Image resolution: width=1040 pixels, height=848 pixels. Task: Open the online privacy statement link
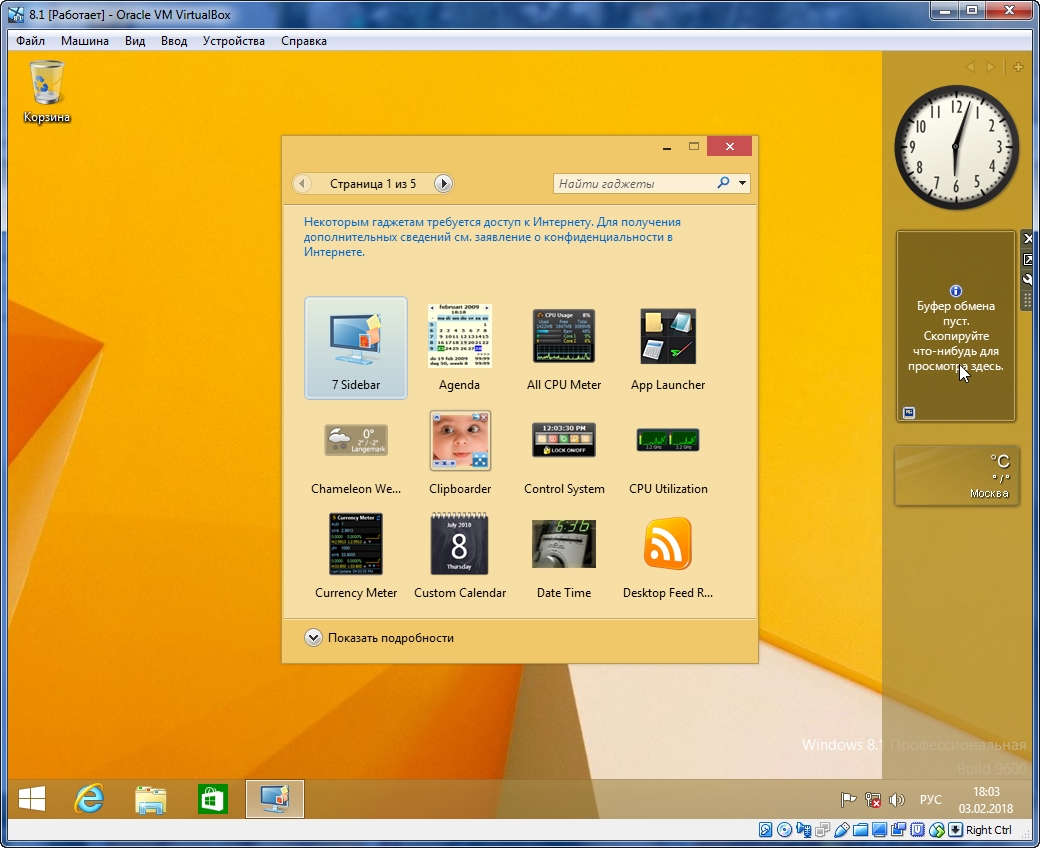492,237
